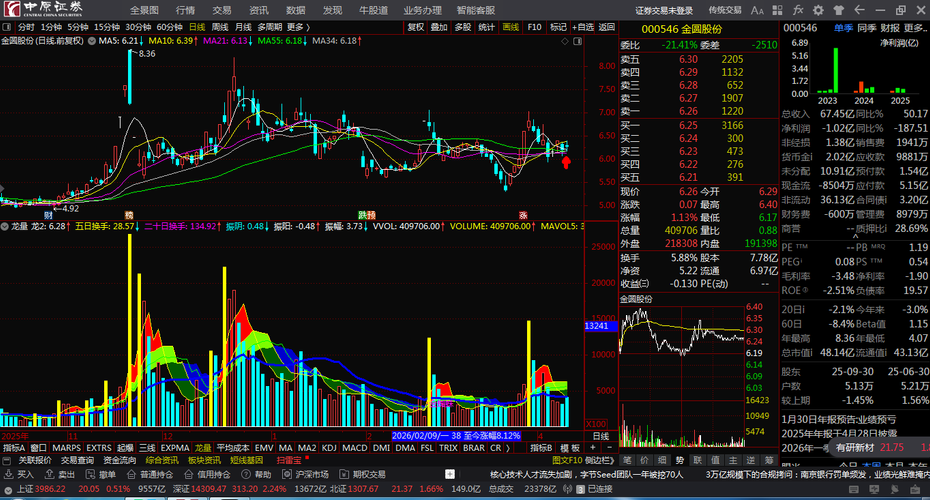Open 期权交易 options trading
This screenshot has height=500, width=930.
pos(362,474)
